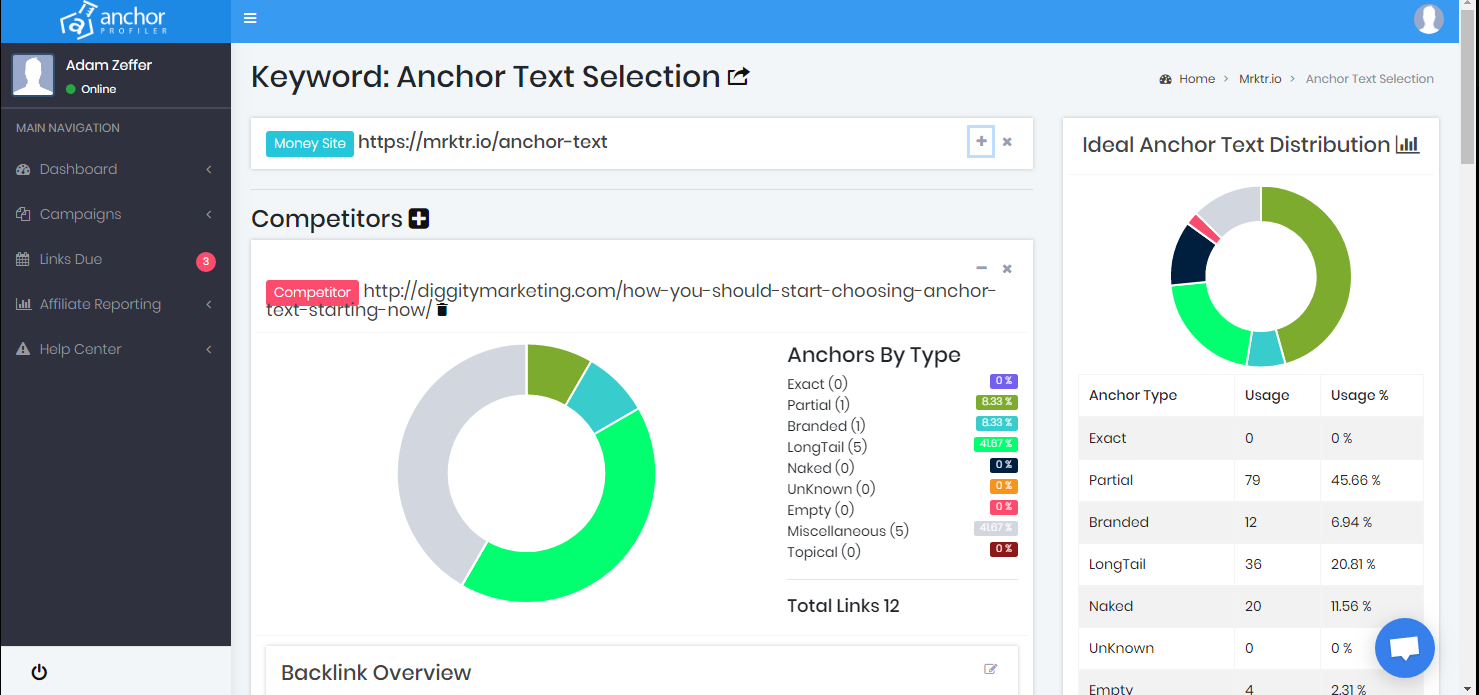Image resolution: width=1479 pixels, height=695 pixels.
Task: Delete the diggitymarketing.com competitor via trash icon
Action: pyautogui.click(x=440, y=311)
